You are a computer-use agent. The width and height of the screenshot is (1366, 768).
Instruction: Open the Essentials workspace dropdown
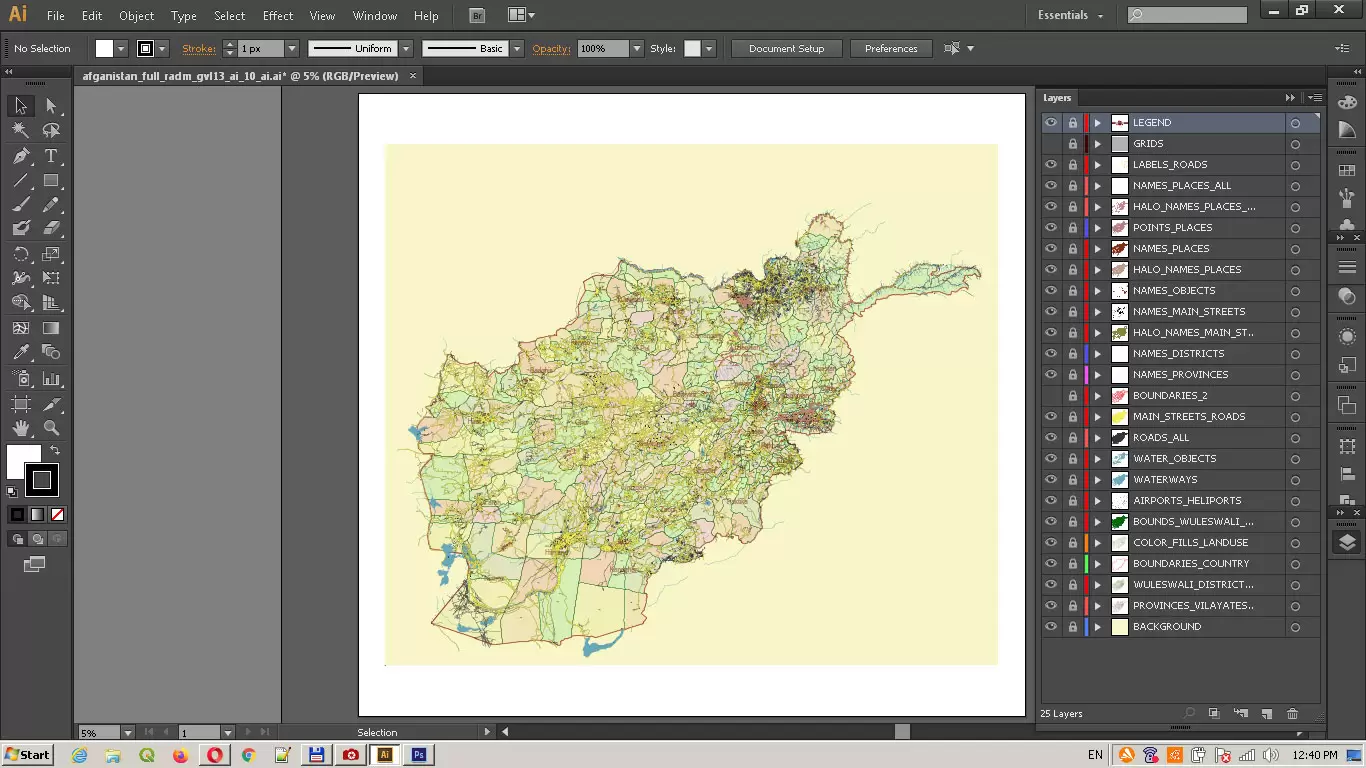[1071, 15]
